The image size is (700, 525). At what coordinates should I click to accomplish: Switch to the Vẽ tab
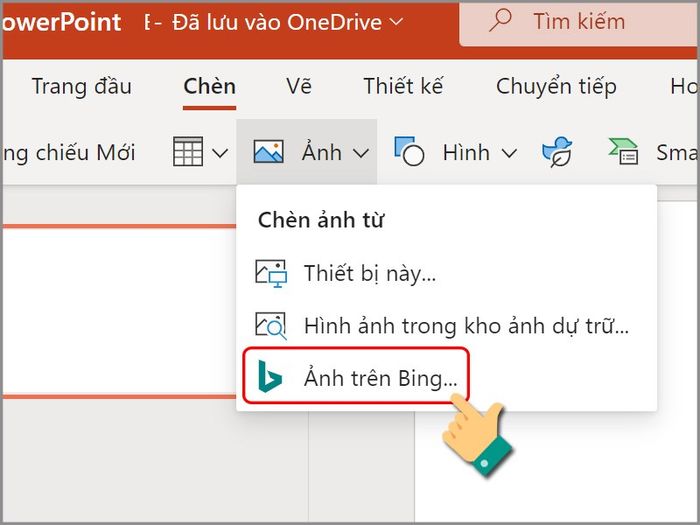coord(299,86)
